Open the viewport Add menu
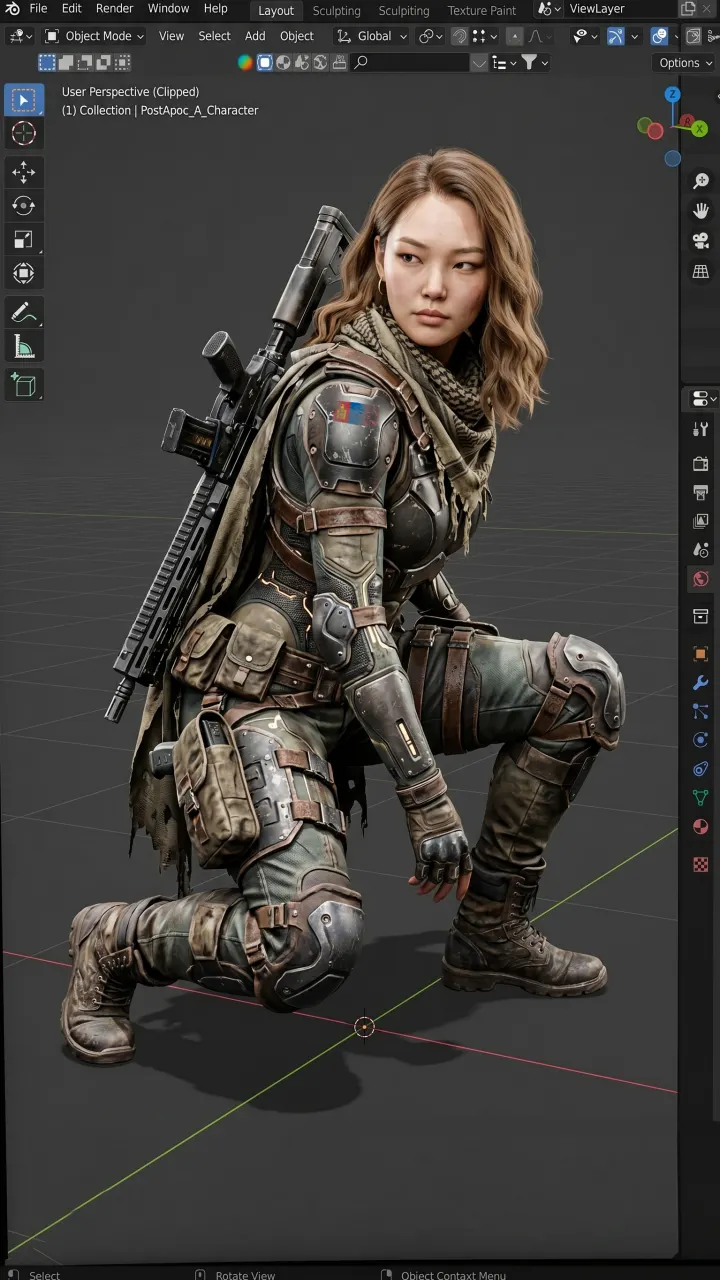 pos(255,36)
